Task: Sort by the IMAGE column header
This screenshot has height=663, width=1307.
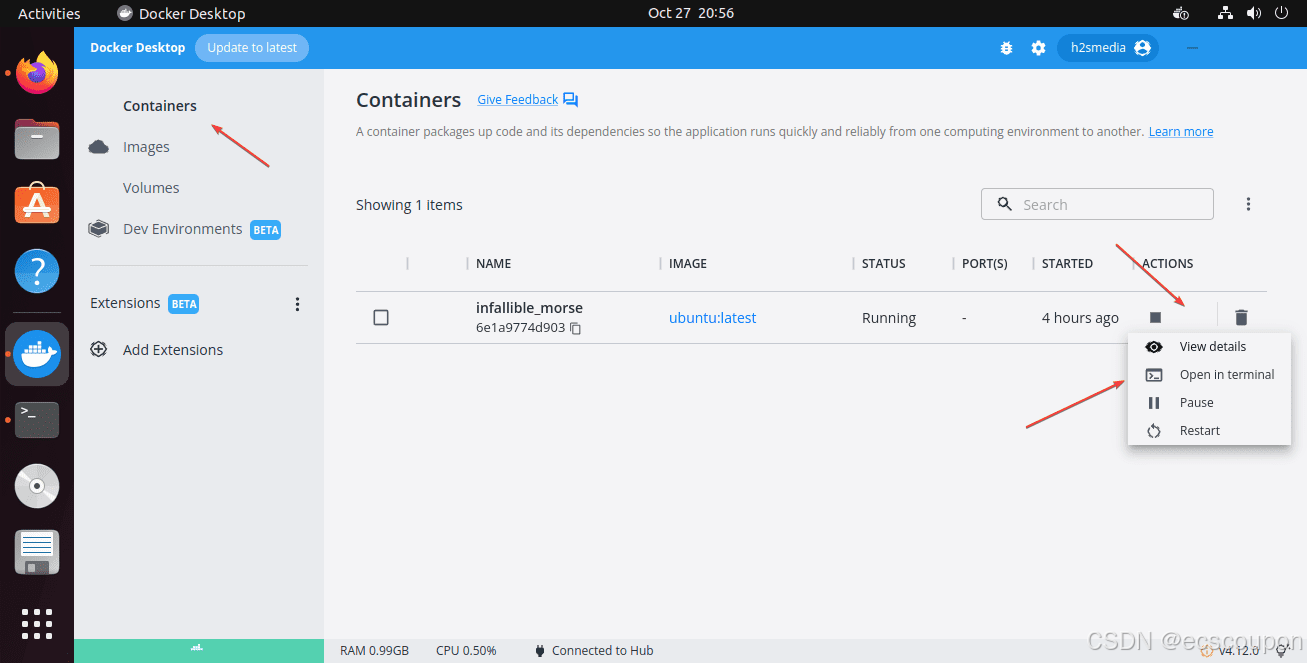Action: click(x=688, y=264)
